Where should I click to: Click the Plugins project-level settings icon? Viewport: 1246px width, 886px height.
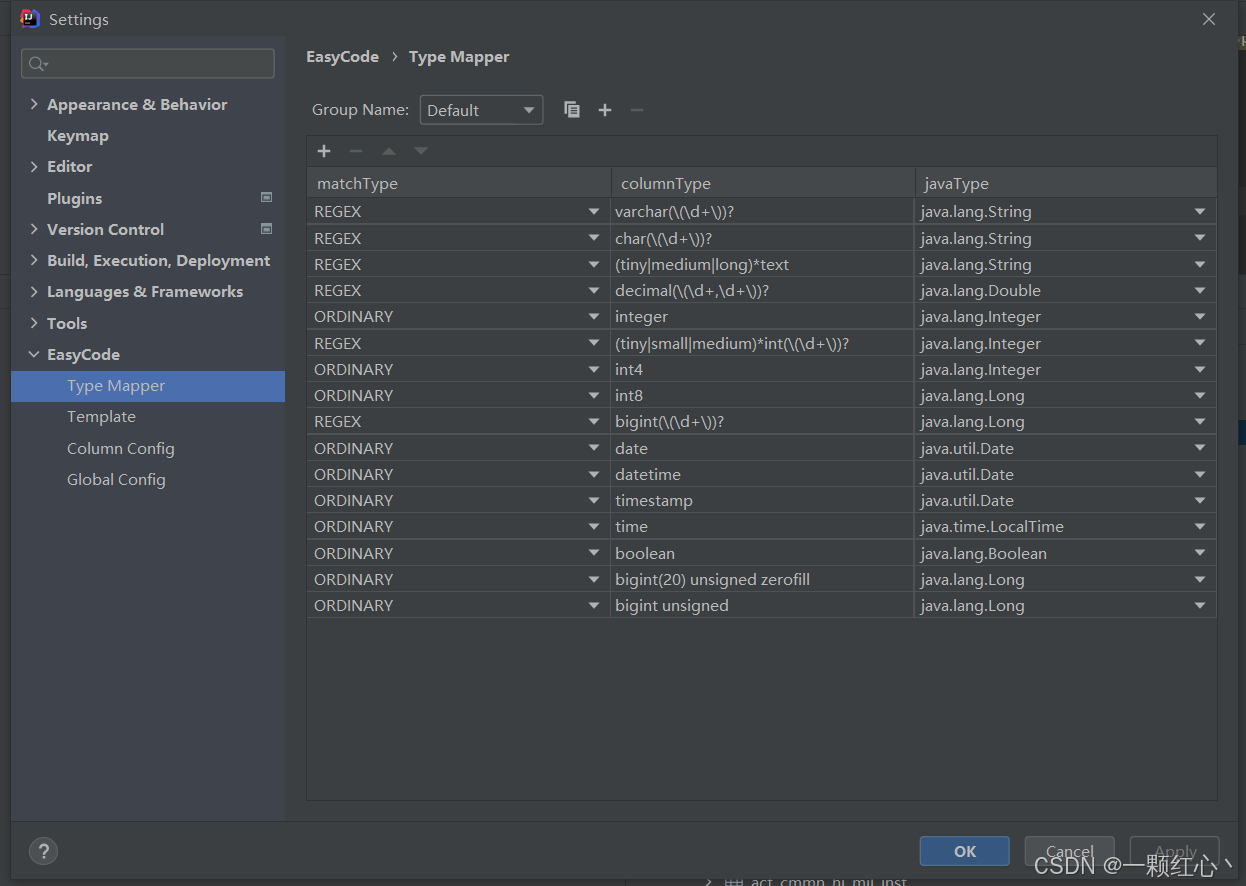(267, 198)
